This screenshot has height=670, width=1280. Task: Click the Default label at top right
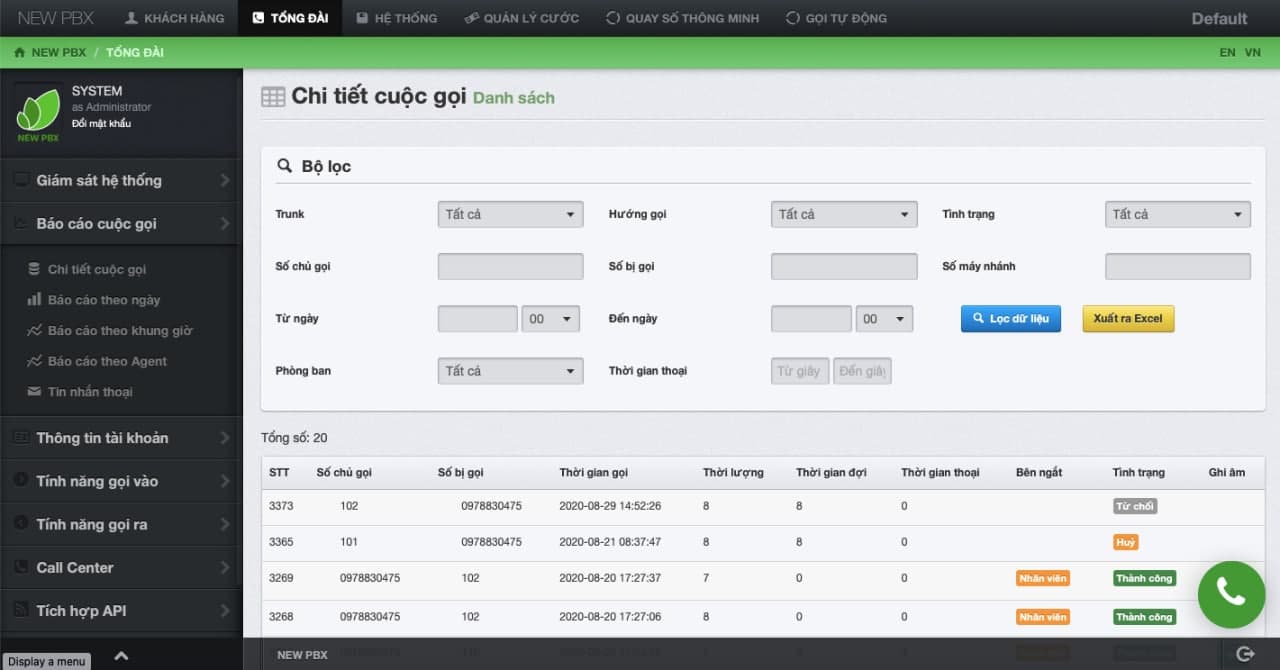pyautogui.click(x=1219, y=18)
